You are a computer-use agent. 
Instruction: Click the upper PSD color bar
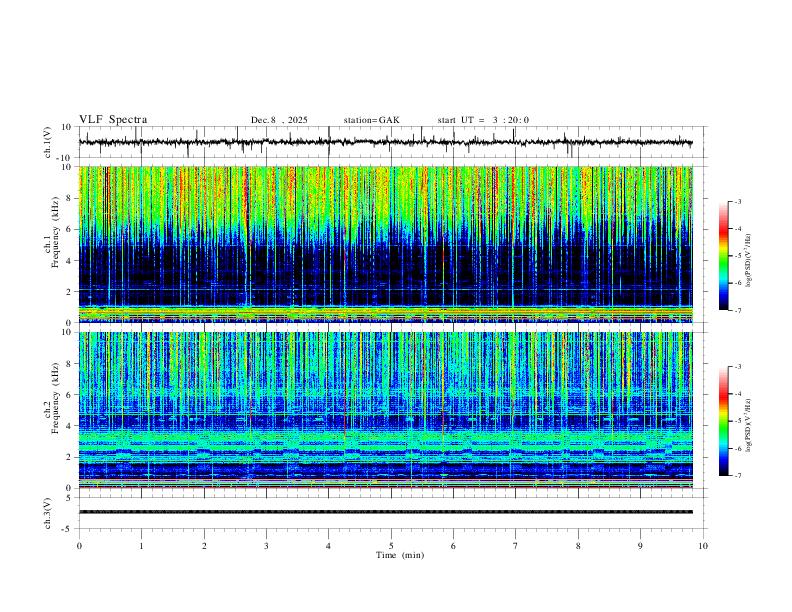pyautogui.click(x=724, y=256)
